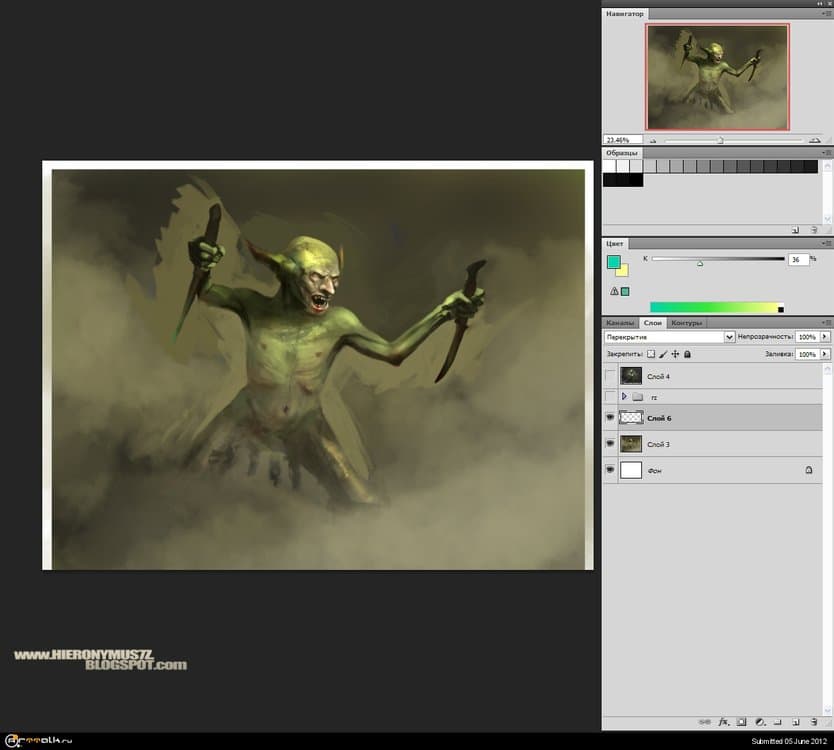Image resolution: width=834 pixels, height=750 pixels.
Task: Click the link layers chain icon
Action: (704, 722)
